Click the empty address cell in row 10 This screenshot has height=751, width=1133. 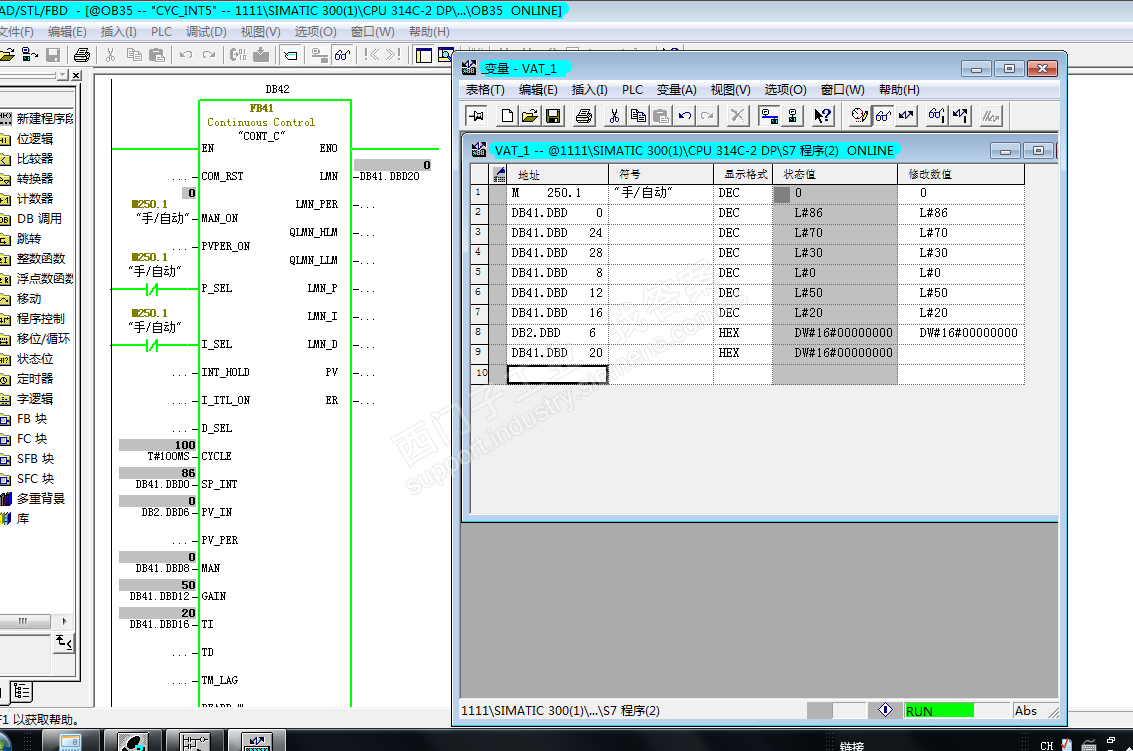pyautogui.click(x=557, y=374)
